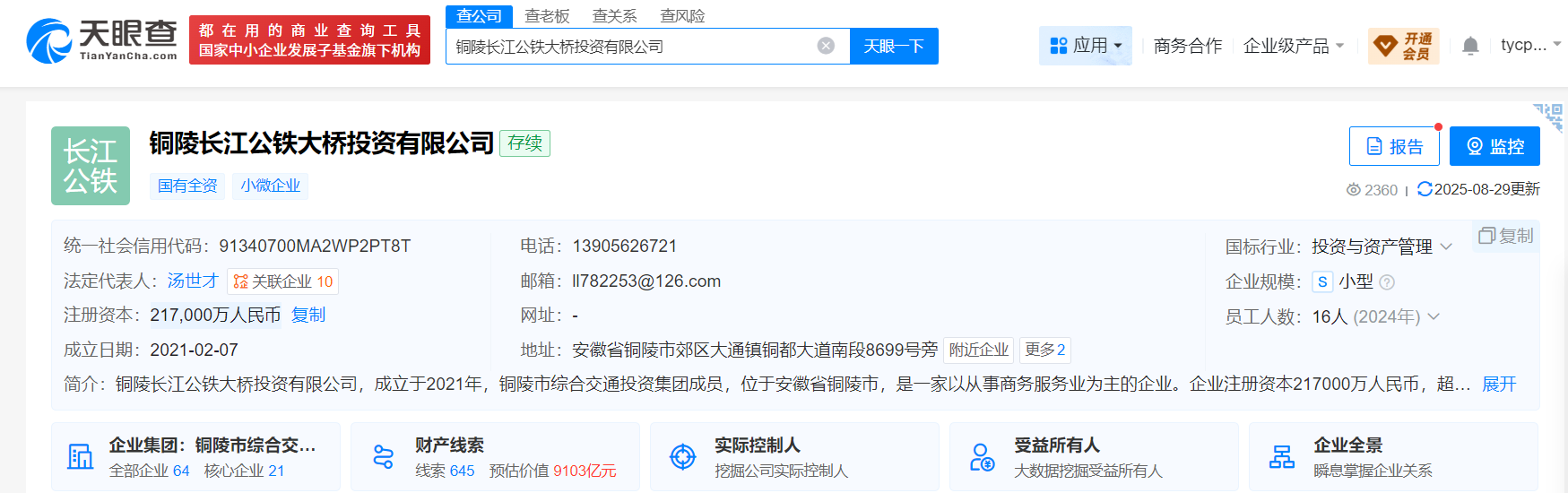Copy the registered capital via 复制 link

tap(308, 315)
